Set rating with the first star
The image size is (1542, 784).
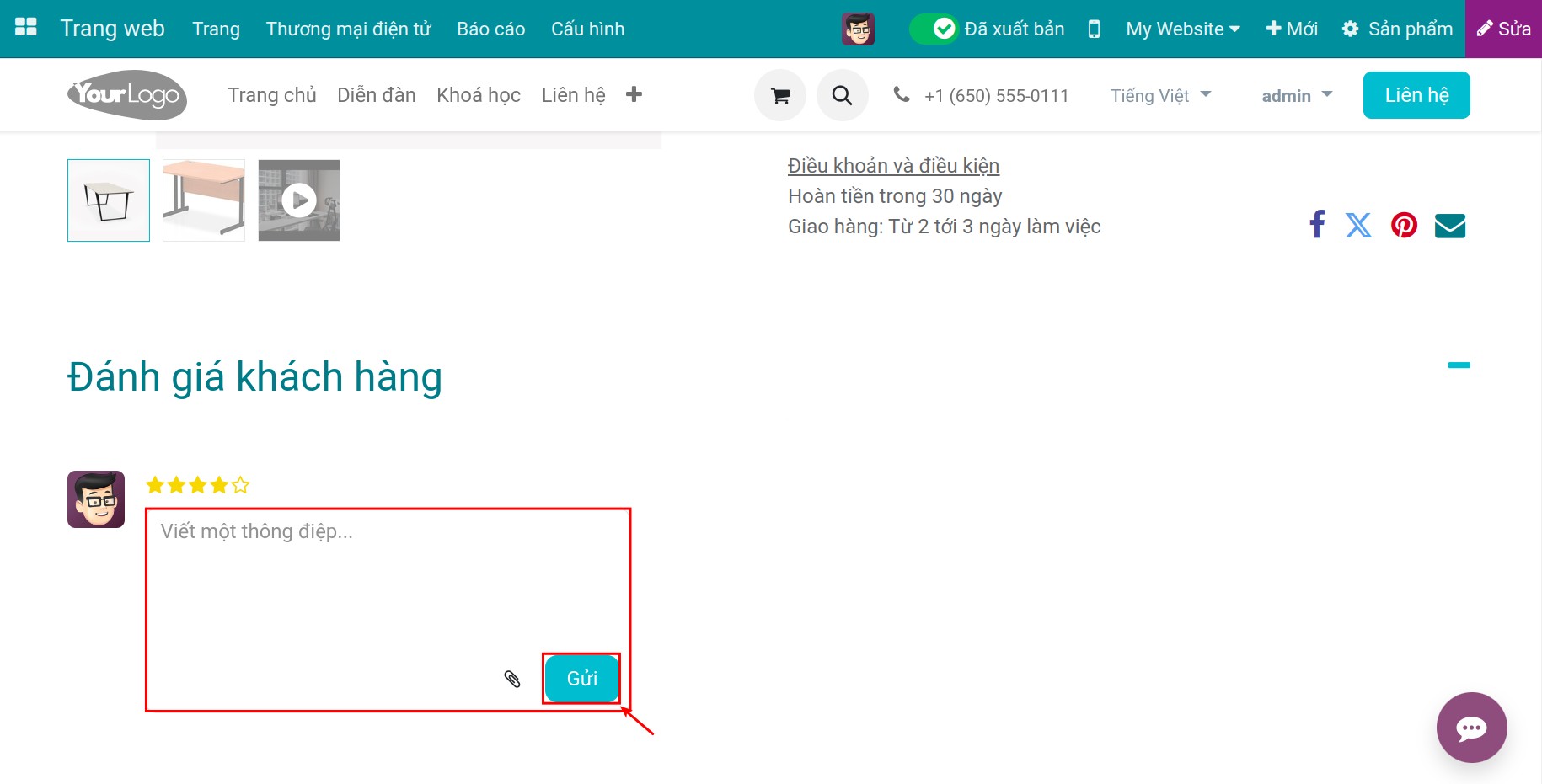tap(155, 485)
